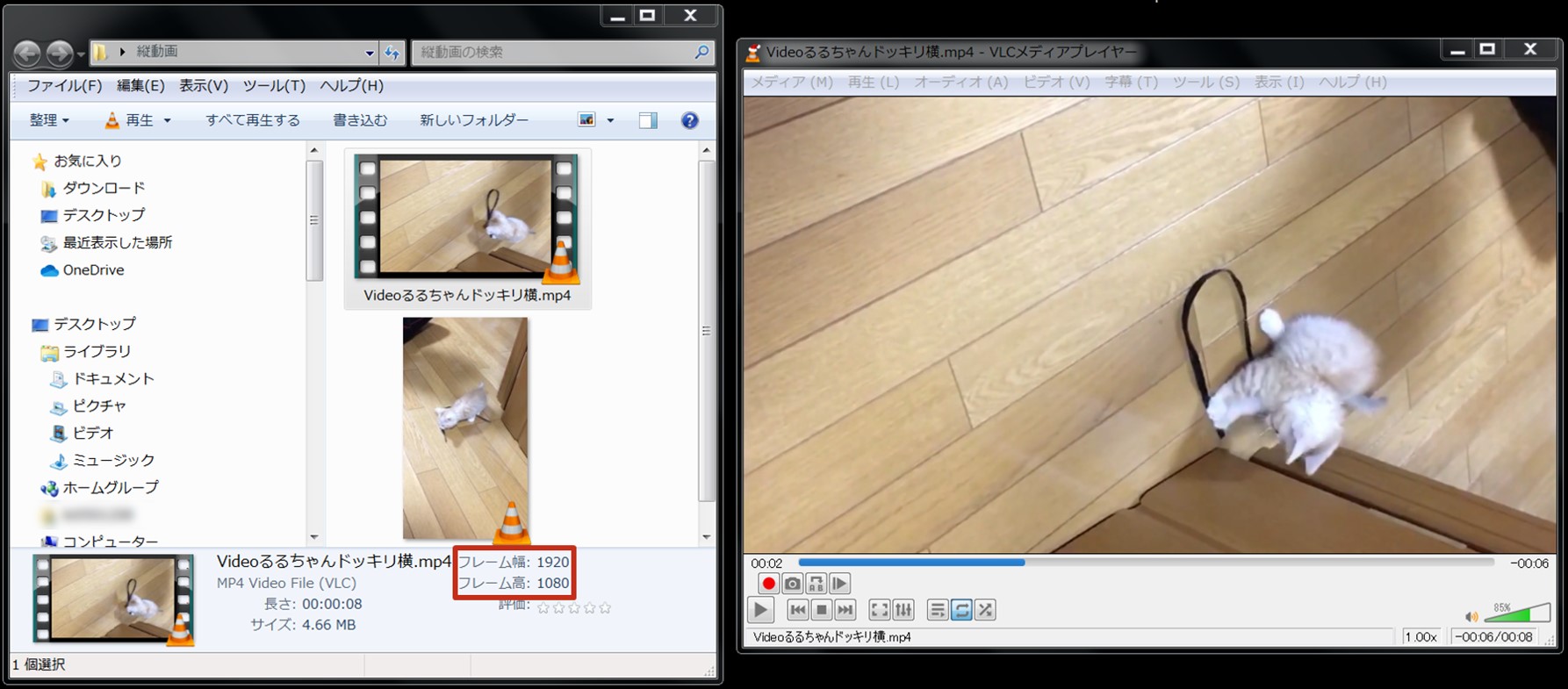Screen dimensions: 1568x689
Task: Show the VLC playlist
Action: tap(937, 610)
